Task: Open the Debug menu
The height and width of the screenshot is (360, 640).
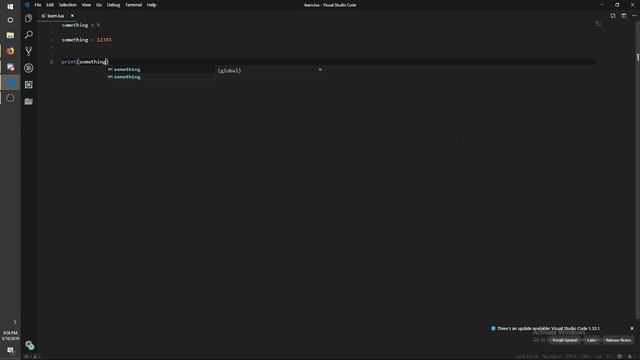Action: point(113,5)
